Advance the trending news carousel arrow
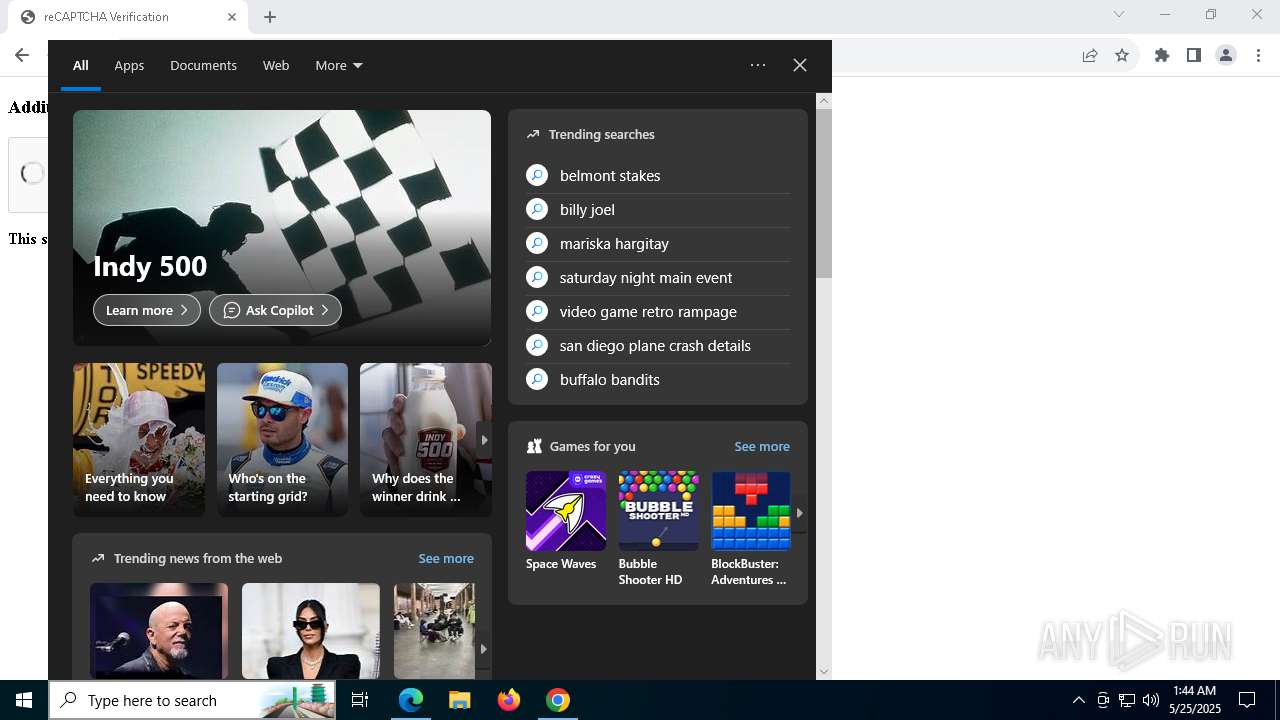Screen dimensions: 1280x720 [x=483, y=649]
